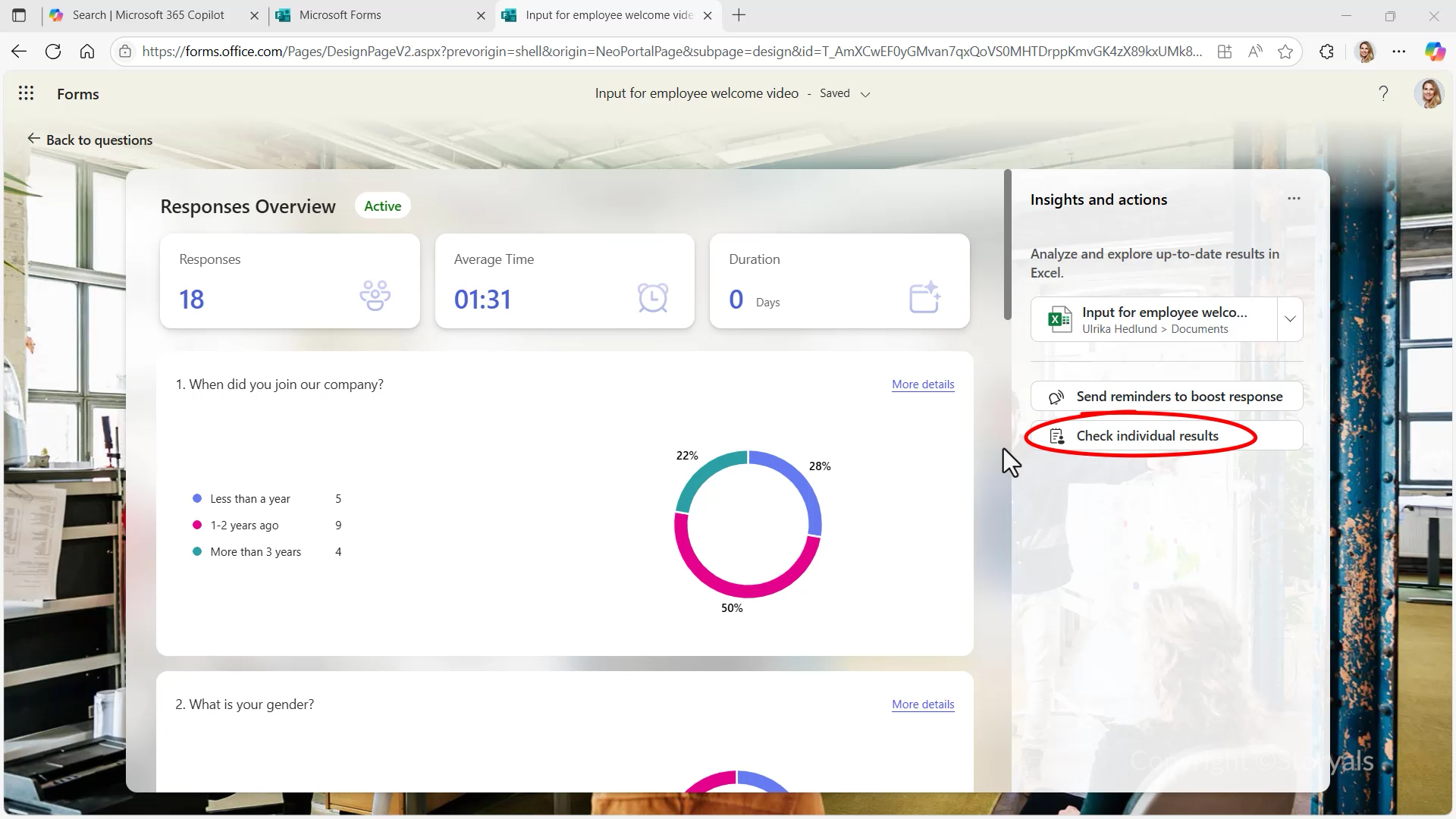Click the Responses Overview heading
The width and height of the screenshot is (1456, 819).
(248, 207)
